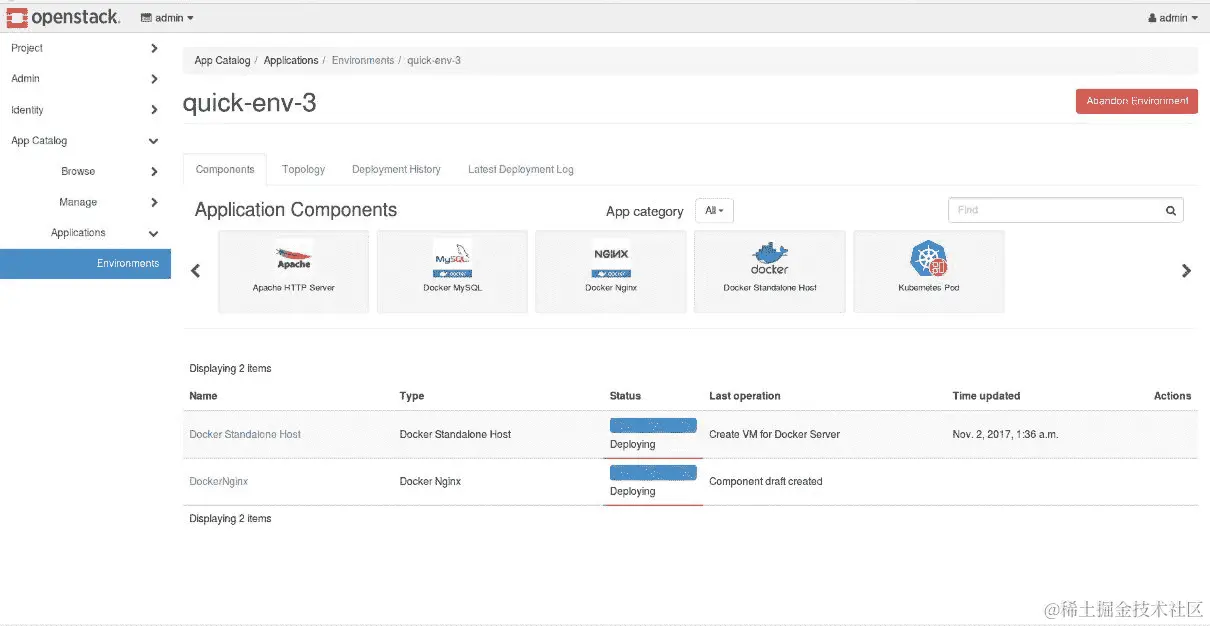Show previous application components with left arrow
Screen dimensions: 1210x626
pos(196,271)
